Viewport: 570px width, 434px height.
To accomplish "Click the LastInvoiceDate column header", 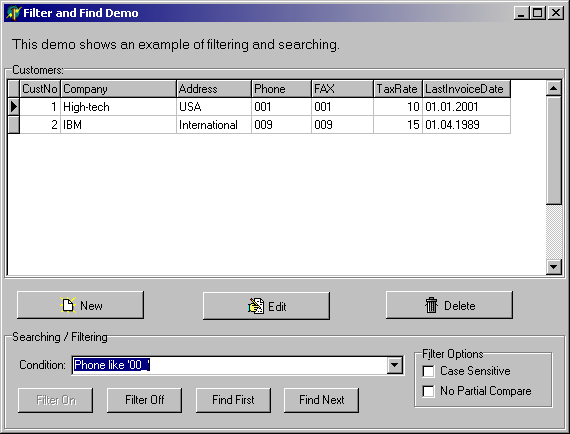I will [466, 89].
